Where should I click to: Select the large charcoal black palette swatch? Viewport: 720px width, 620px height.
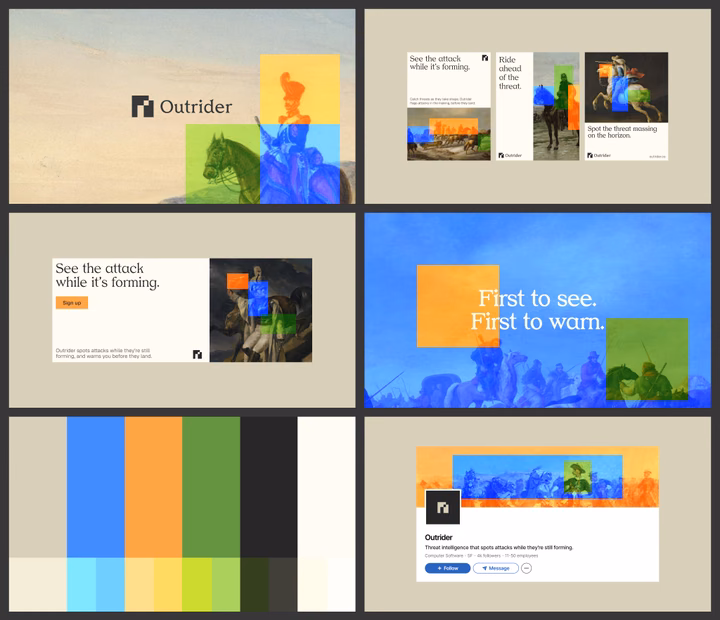269,487
